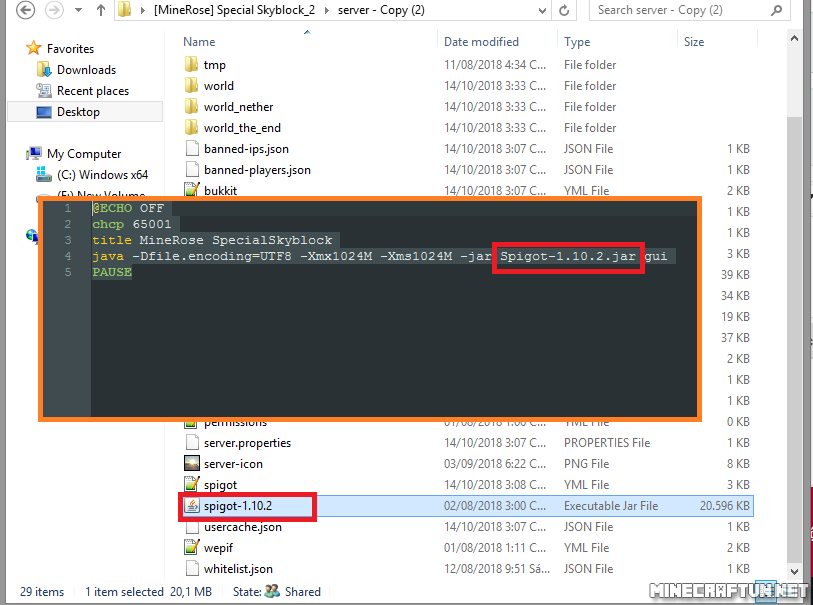Click the Executable Jar File type cell
This screenshot has width=813, height=605.
click(x=611, y=506)
